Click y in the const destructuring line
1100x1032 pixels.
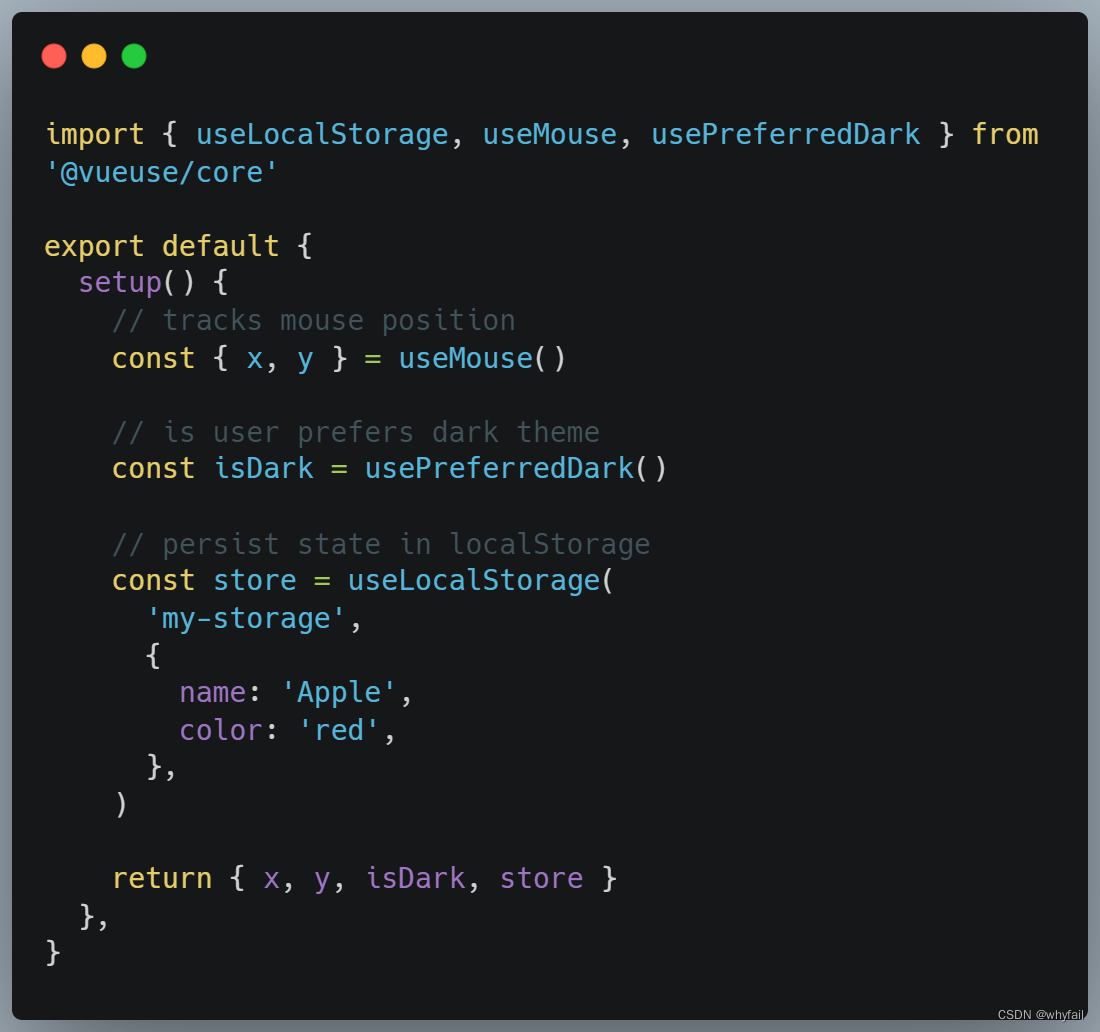[x=304, y=361]
